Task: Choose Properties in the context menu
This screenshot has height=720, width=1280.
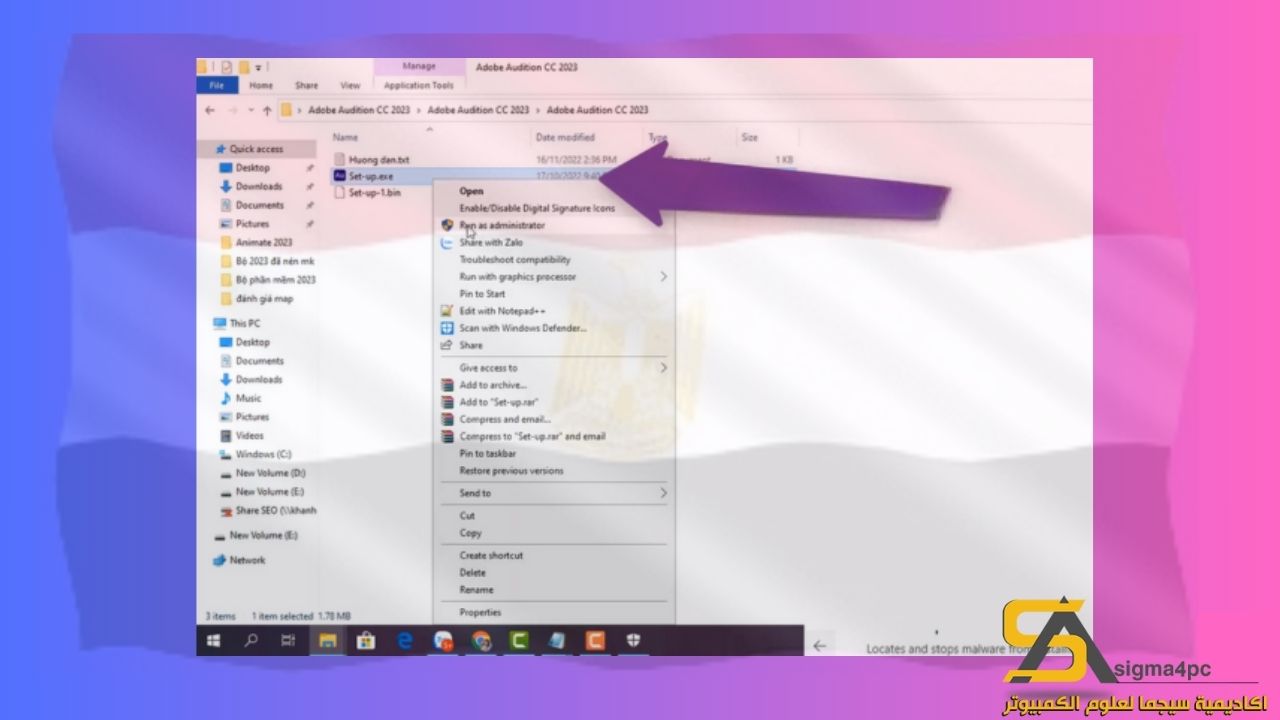Action: point(480,612)
